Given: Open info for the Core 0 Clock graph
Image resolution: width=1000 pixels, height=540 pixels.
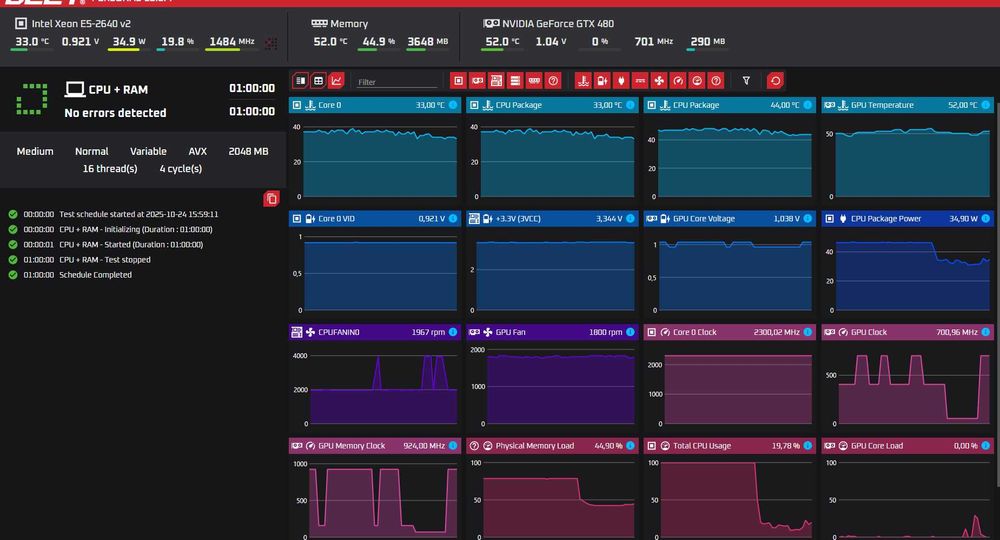Looking at the screenshot, I should click(x=807, y=332).
